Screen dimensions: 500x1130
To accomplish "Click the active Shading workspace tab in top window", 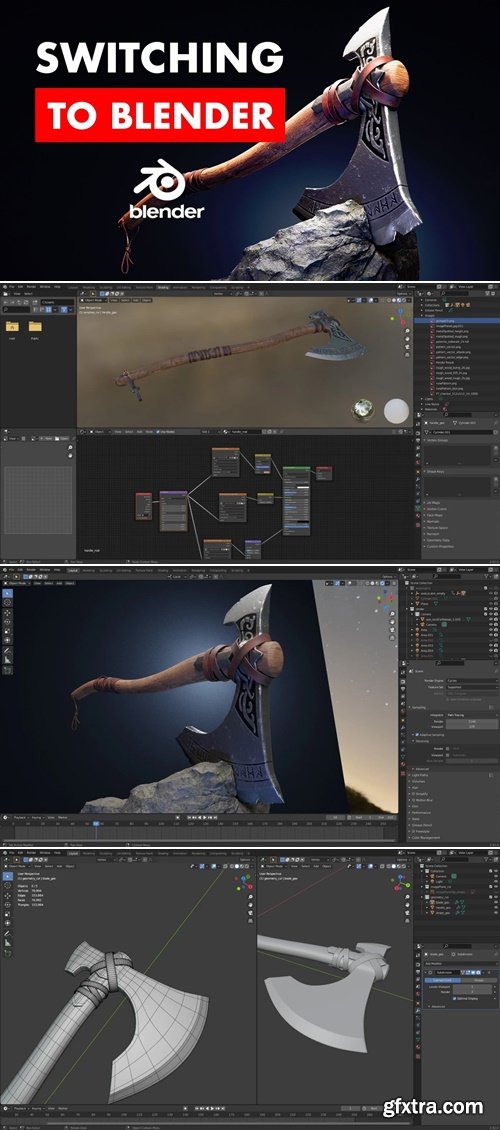I will [163, 288].
